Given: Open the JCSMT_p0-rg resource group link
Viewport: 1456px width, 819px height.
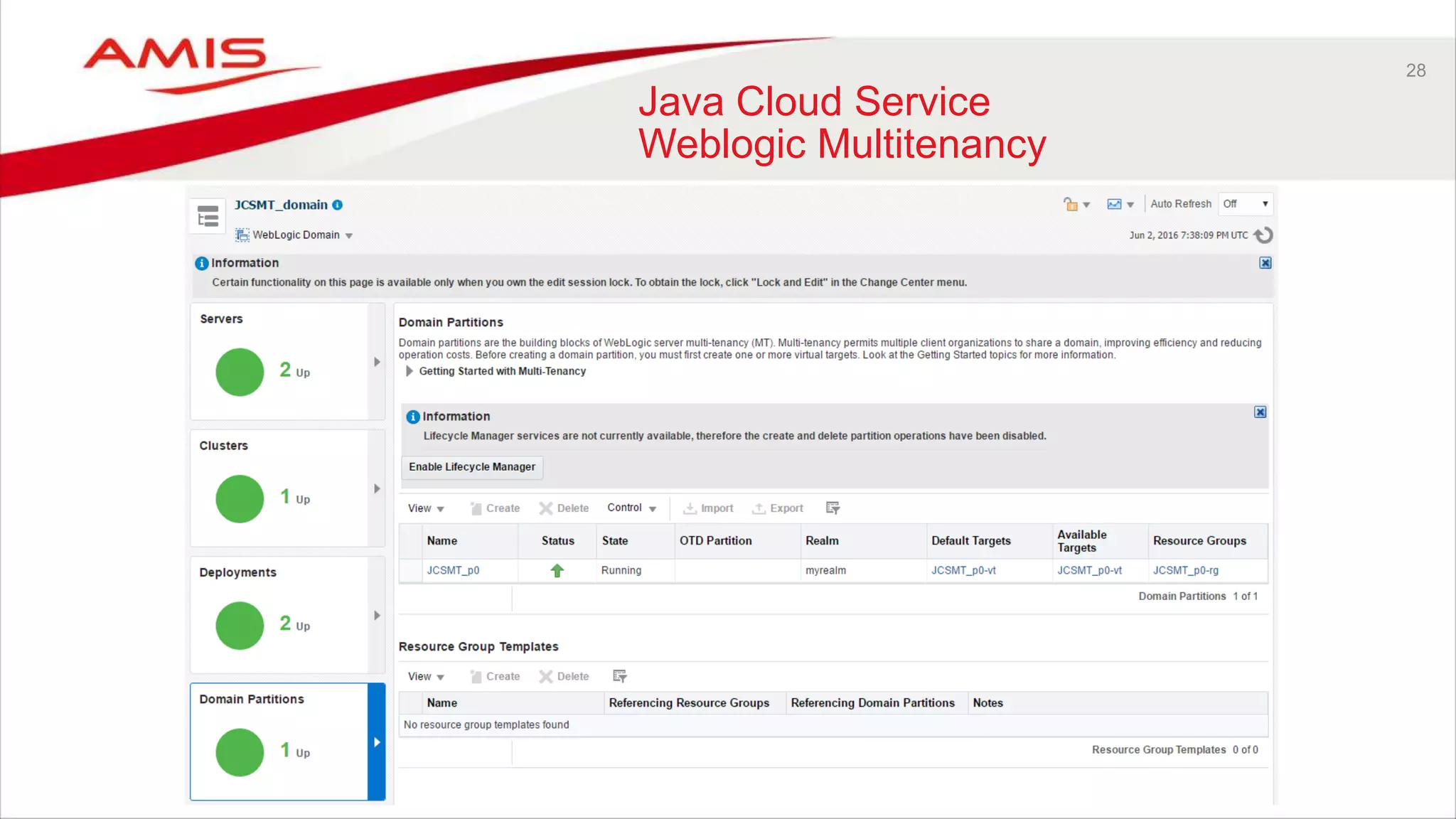Looking at the screenshot, I should [1186, 570].
